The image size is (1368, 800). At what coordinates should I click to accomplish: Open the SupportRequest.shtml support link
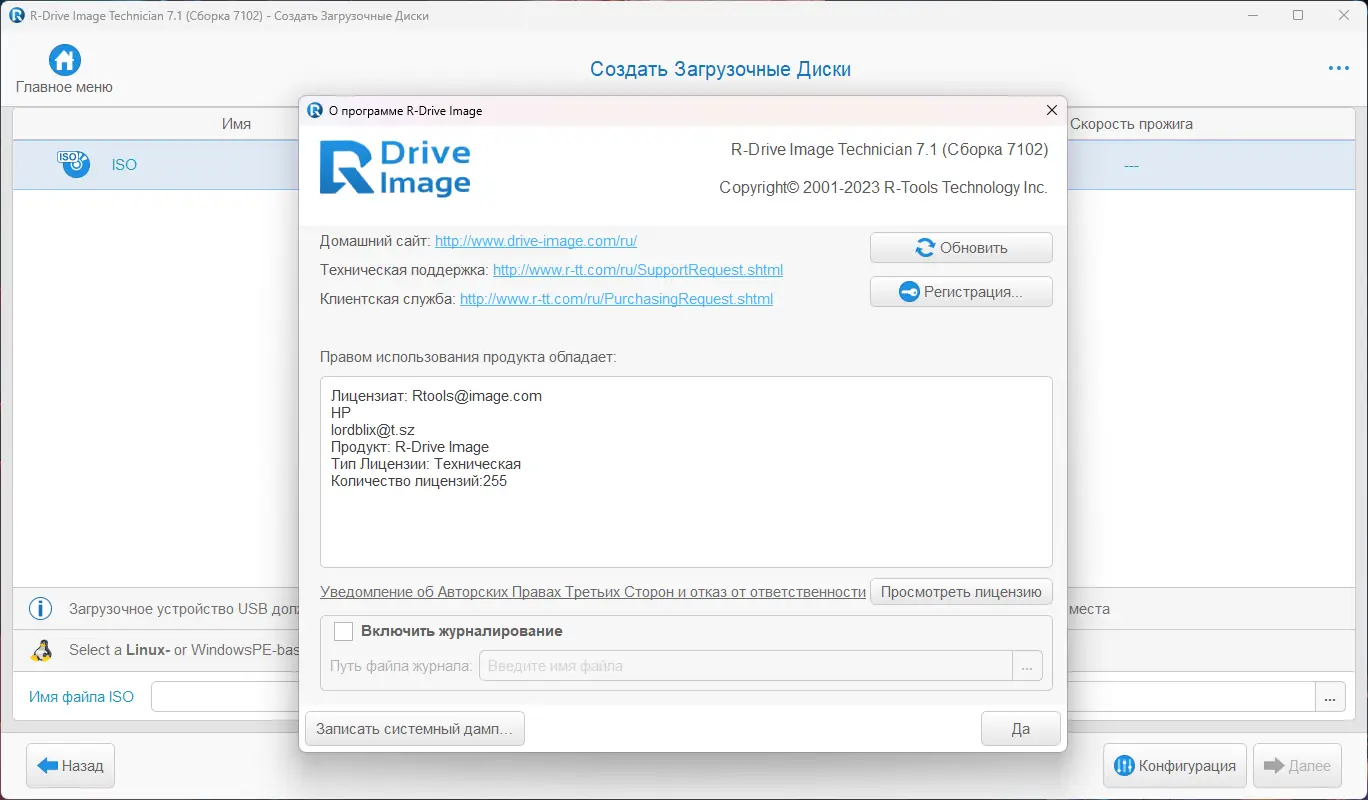pyautogui.click(x=638, y=270)
